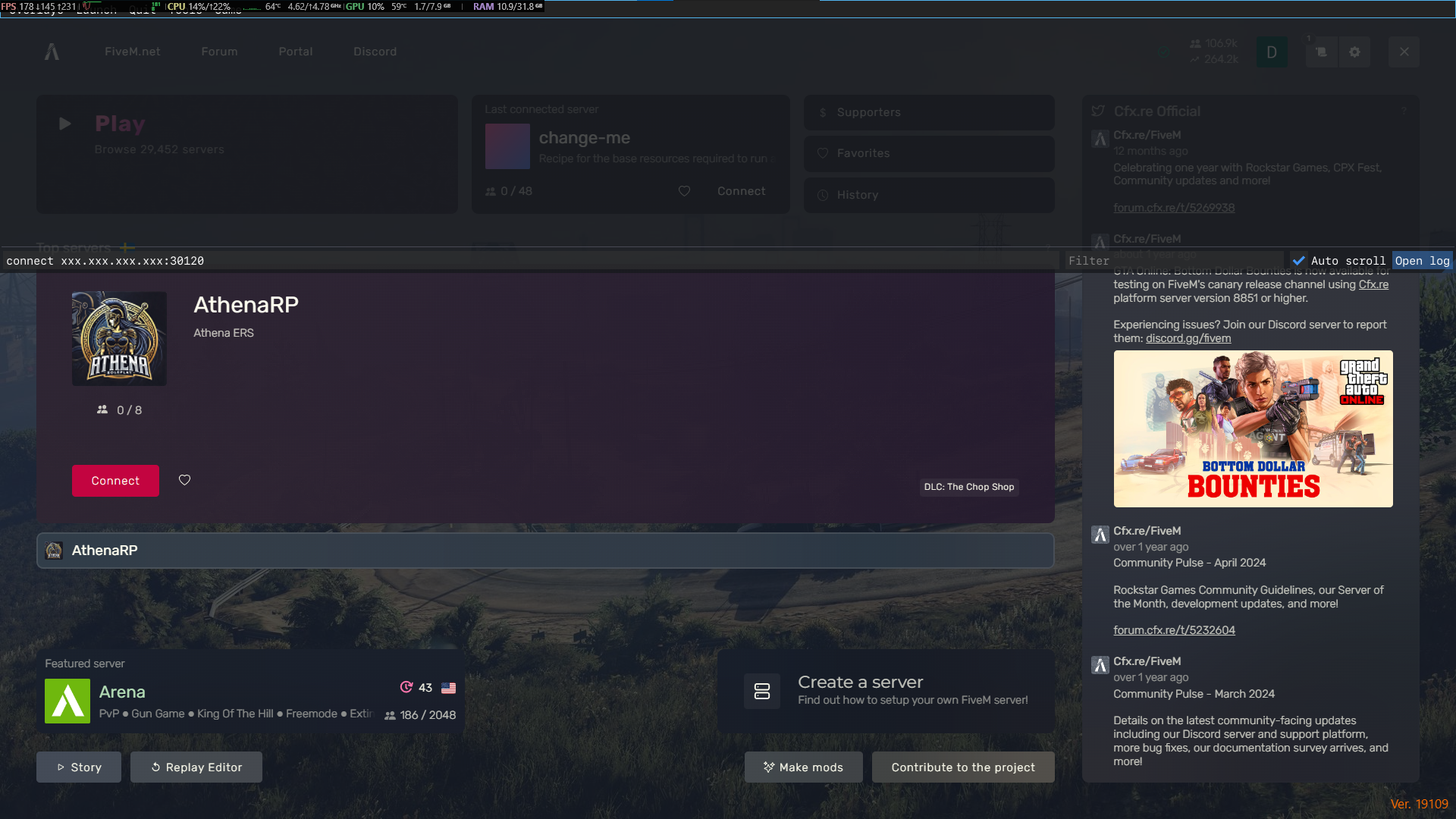The image size is (1456, 819).
Task: Click Cfx.re/FiveM avatar on April 2024 post
Action: pyautogui.click(x=1100, y=535)
